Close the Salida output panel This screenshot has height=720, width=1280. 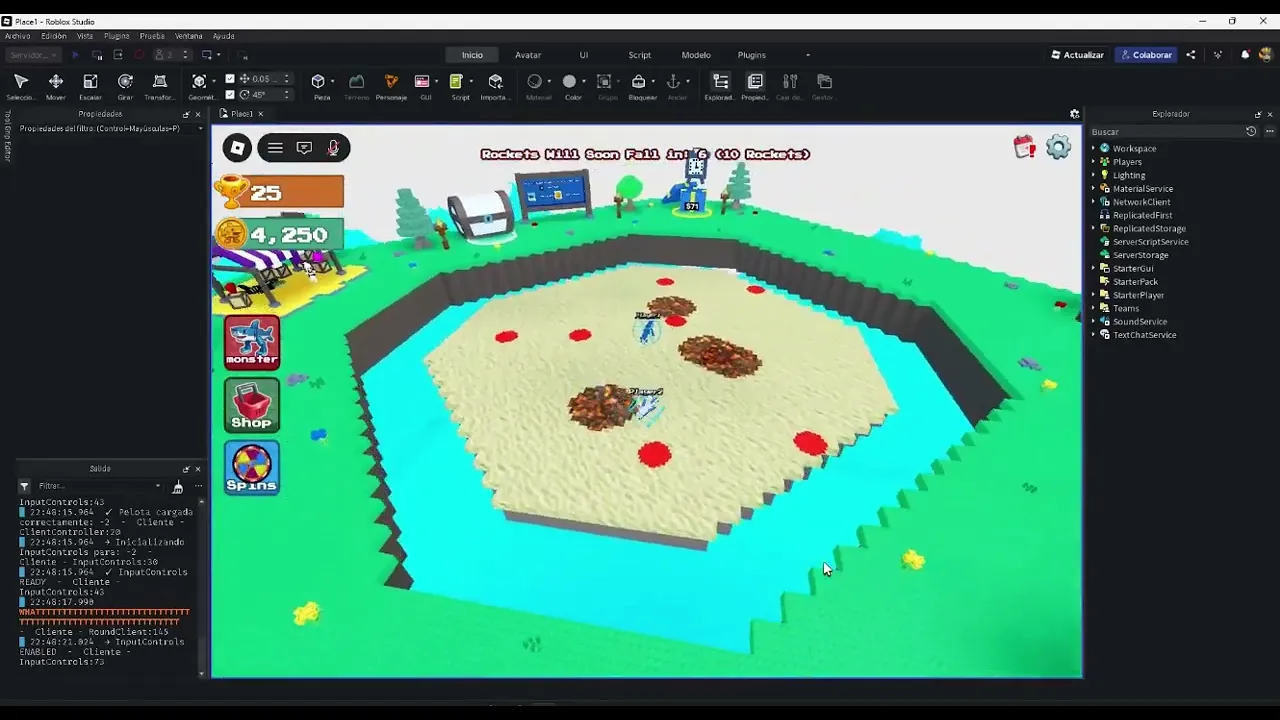click(x=197, y=469)
